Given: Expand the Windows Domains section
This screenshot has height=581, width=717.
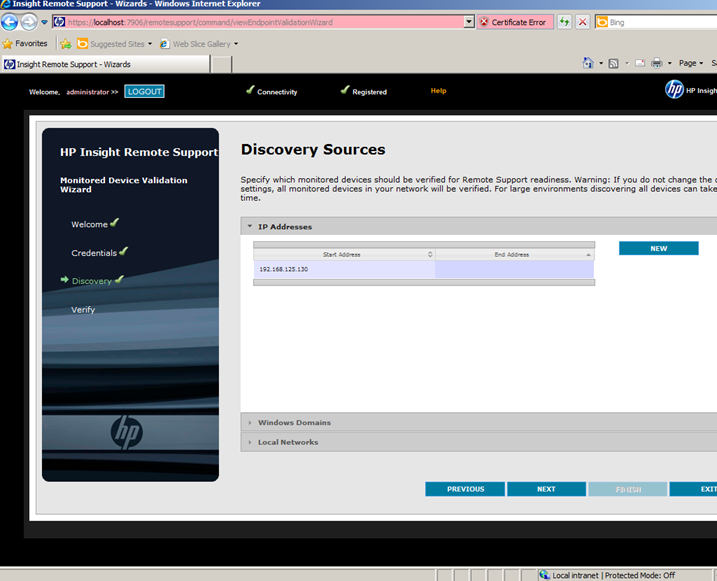Looking at the screenshot, I should coord(250,423).
